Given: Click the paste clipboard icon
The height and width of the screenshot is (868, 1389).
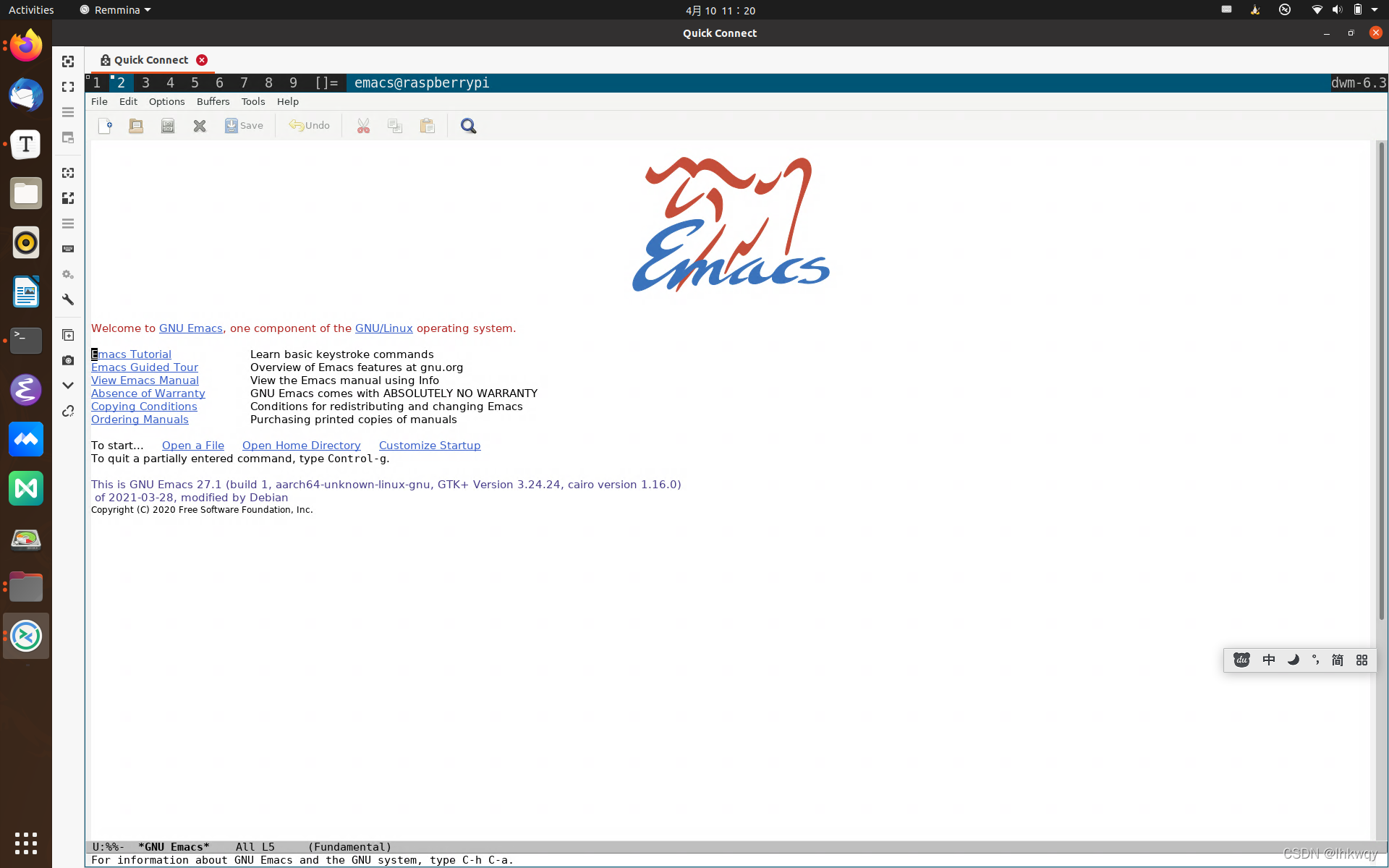Looking at the screenshot, I should 427,126.
